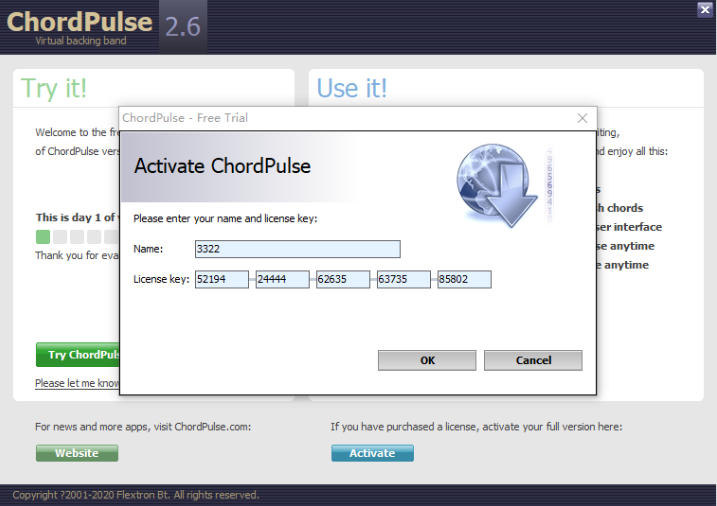Click the copyright Flextron Bt. footer text

[136, 495]
